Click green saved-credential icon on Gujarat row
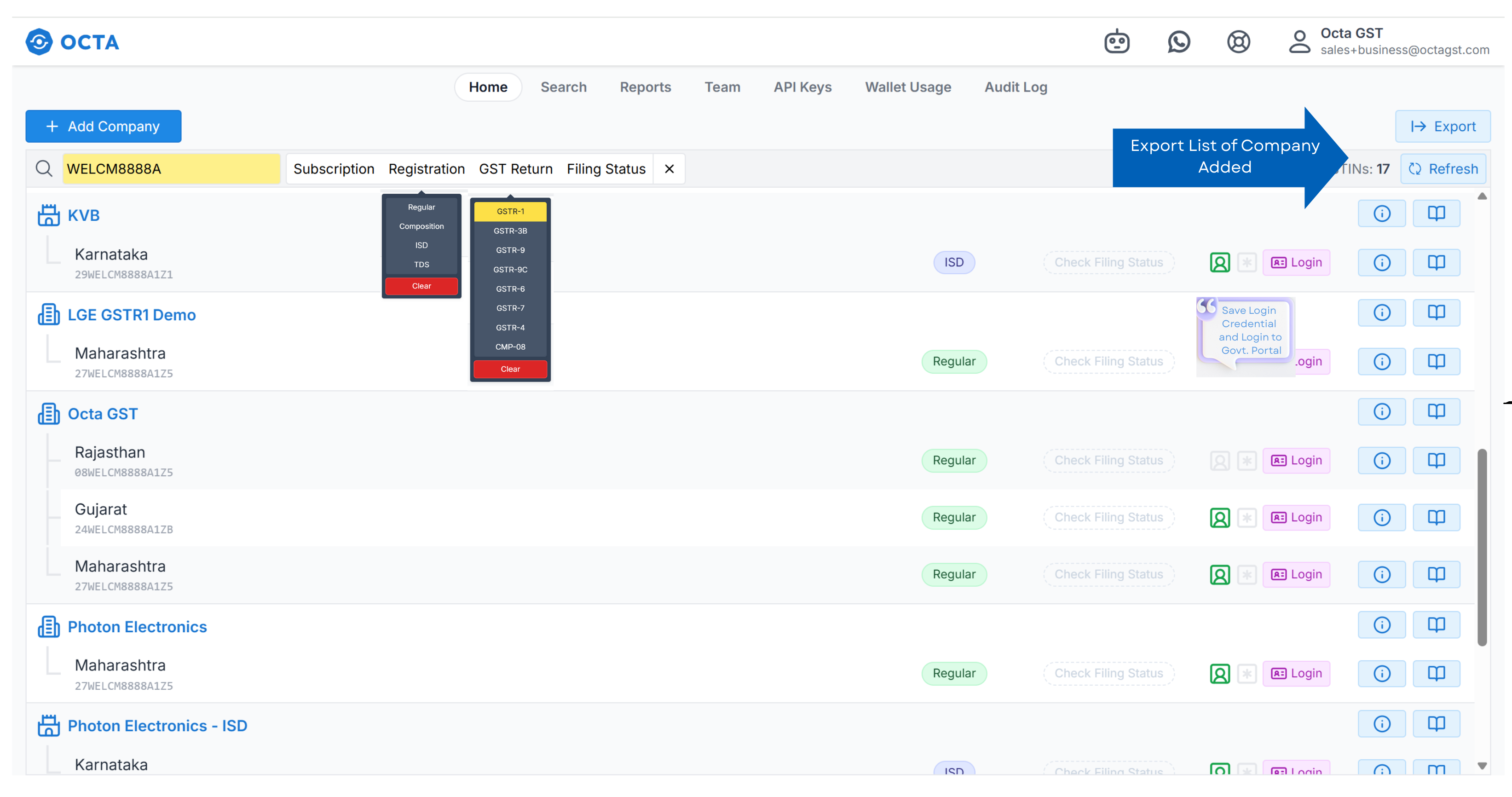The height and width of the screenshot is (797, 1512). [1220, 518]
